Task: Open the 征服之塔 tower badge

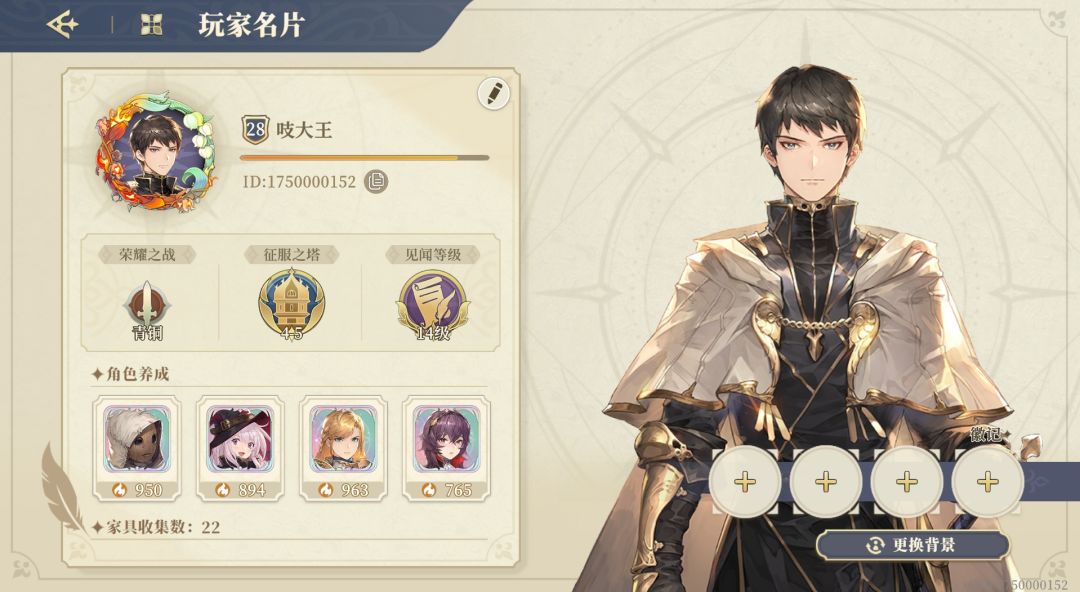Action: (291, 304)
